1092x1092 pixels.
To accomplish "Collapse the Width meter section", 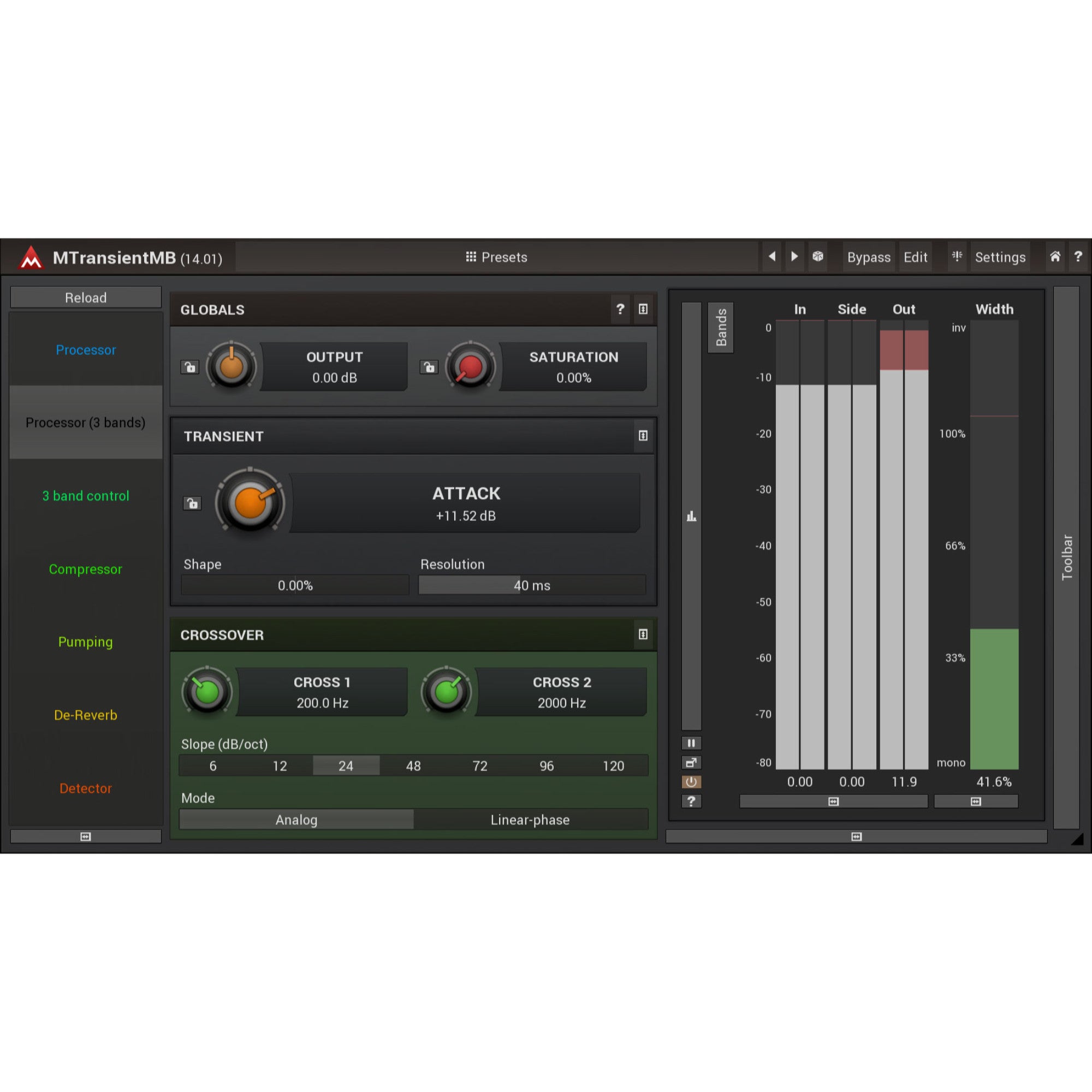I will coord(976,802).
